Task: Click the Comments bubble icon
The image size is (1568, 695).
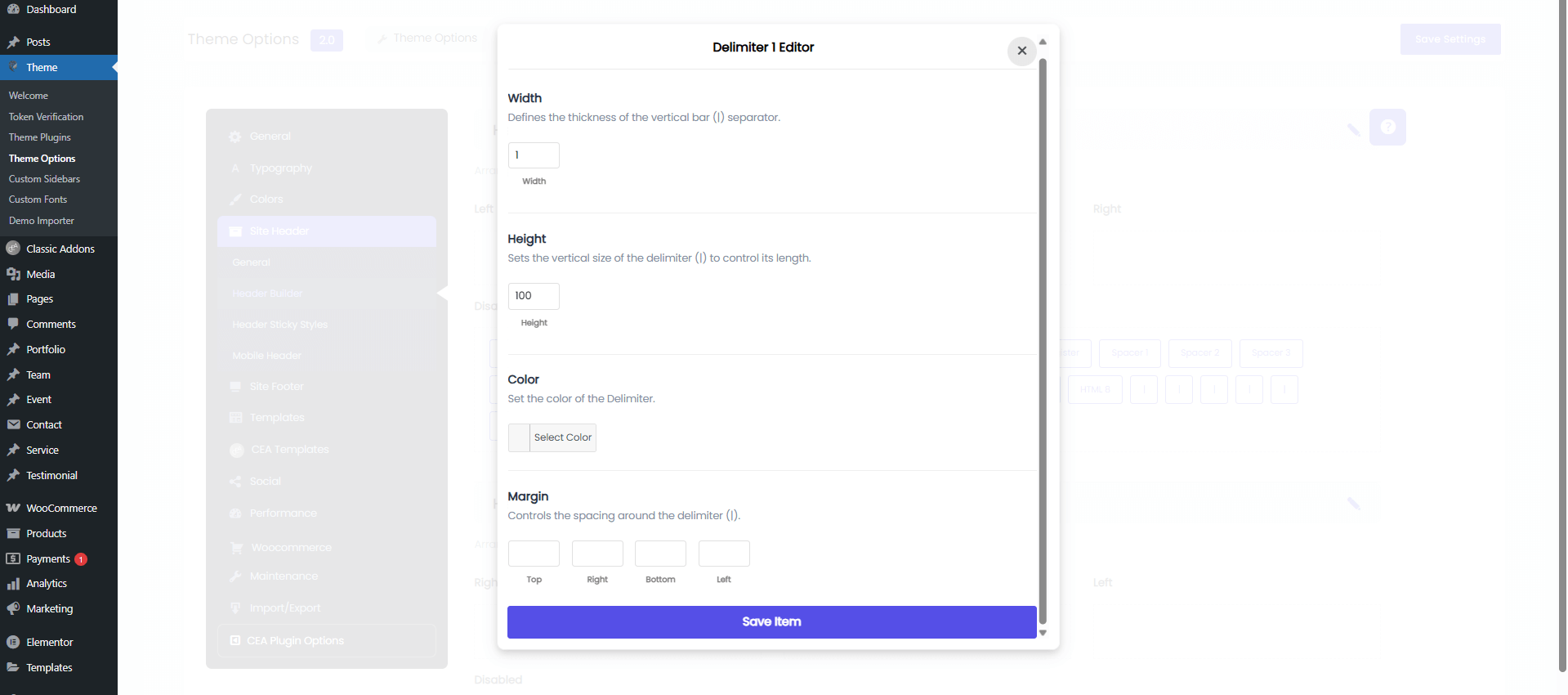Action: coord(13,325)
